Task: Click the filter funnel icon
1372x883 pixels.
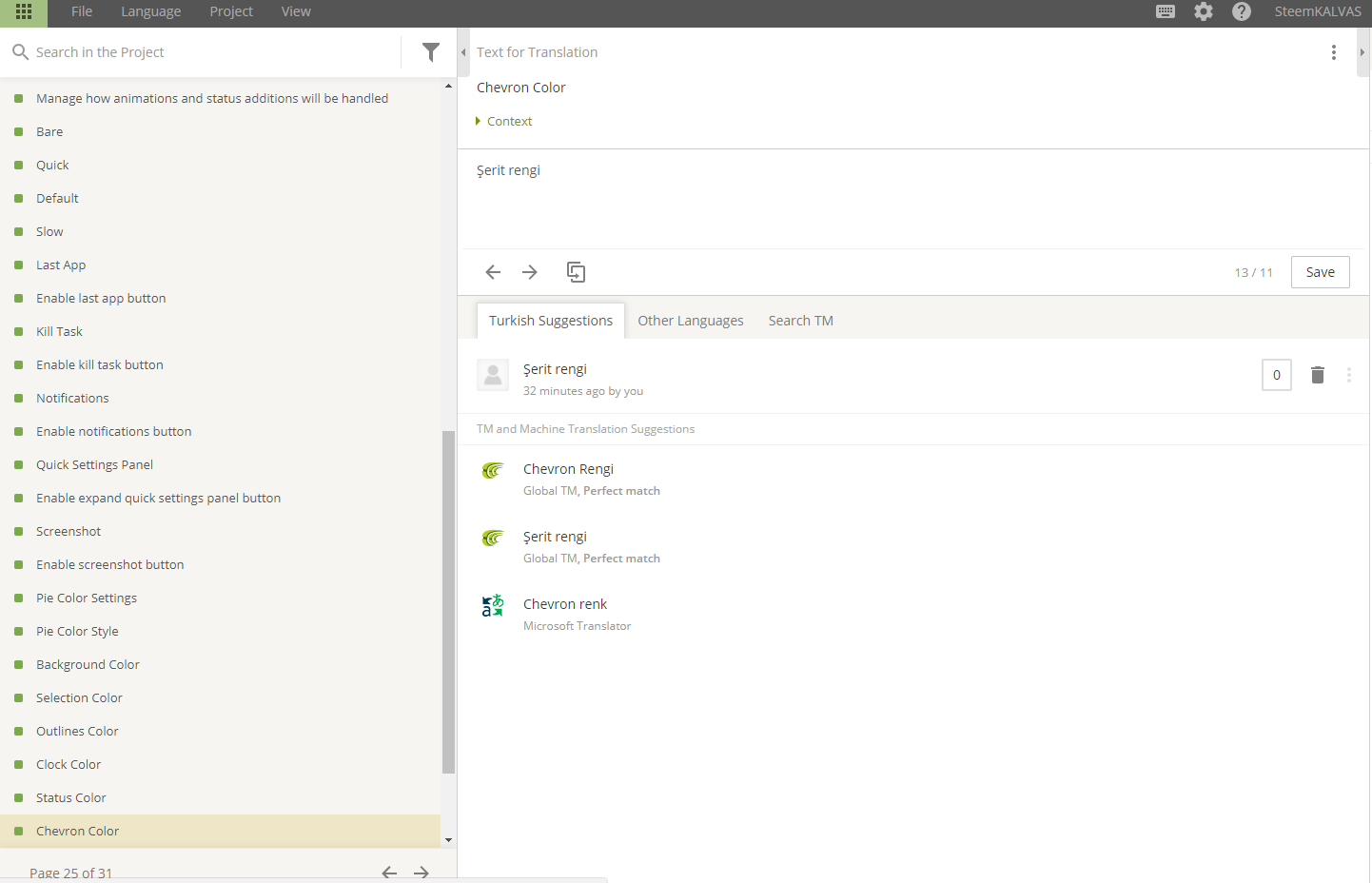Action: (x=431, y=52)
